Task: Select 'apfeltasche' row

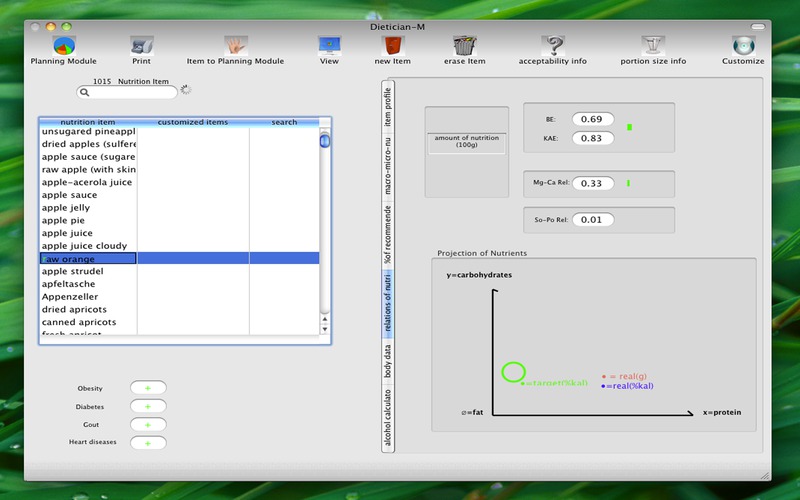Action: click(179, 284)
